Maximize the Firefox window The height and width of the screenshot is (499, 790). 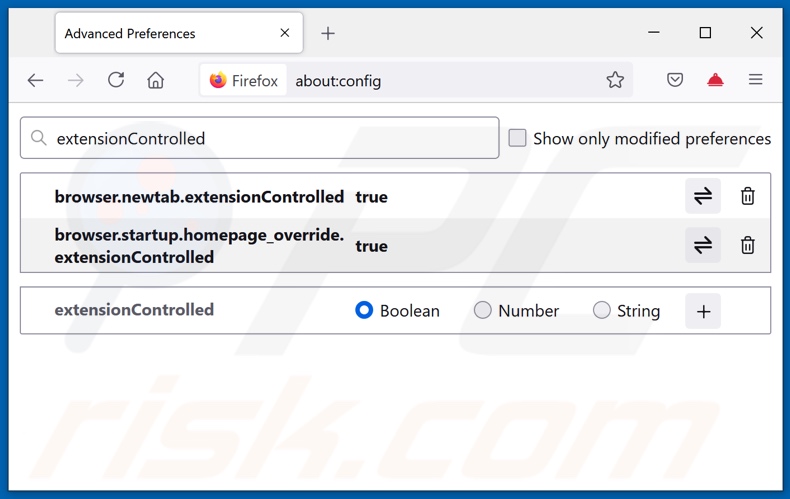(x=705, y=33)
